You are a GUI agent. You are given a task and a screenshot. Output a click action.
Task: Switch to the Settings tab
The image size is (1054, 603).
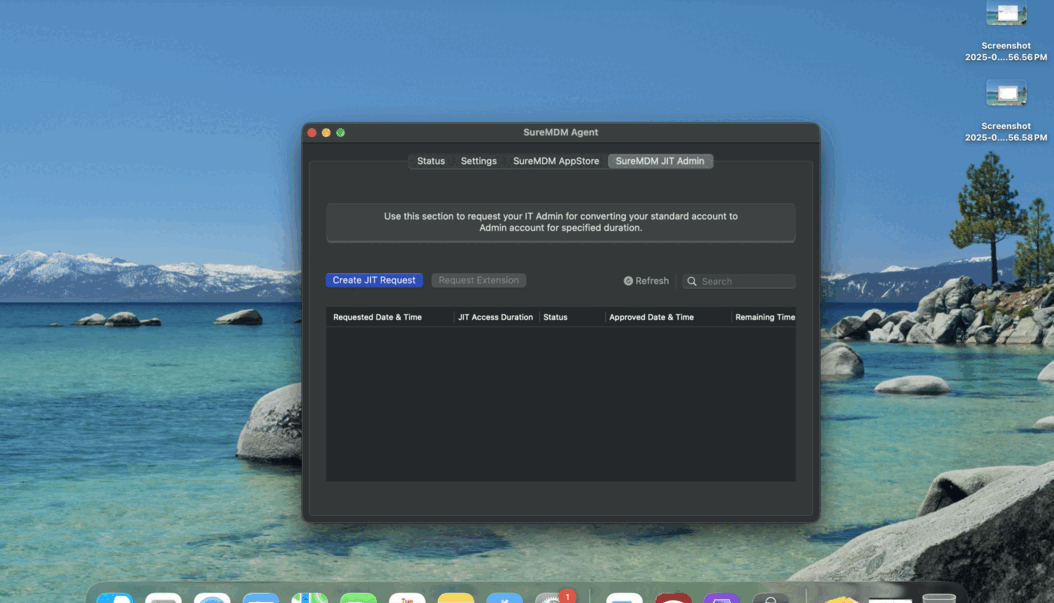[x=478, y=160]
